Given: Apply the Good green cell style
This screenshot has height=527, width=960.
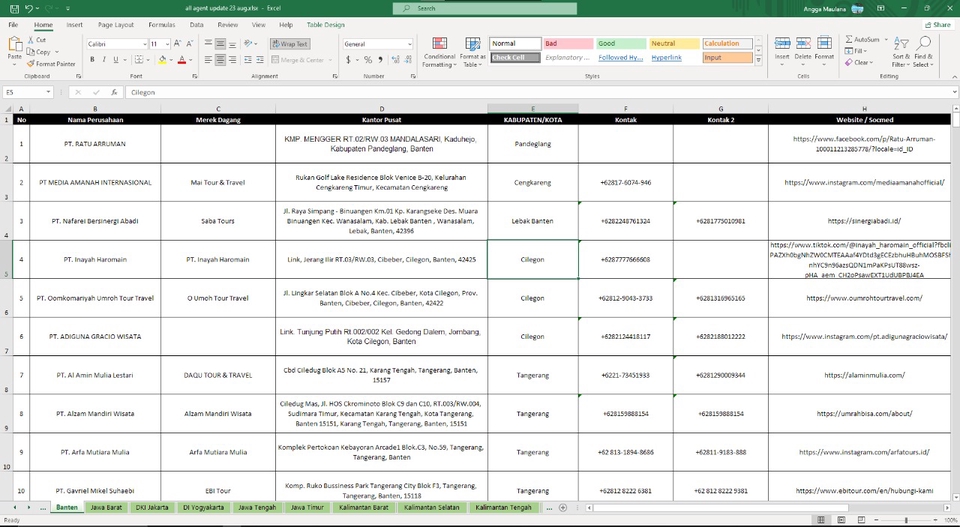Looking at the screenshot, I should [x=621, y=43].
